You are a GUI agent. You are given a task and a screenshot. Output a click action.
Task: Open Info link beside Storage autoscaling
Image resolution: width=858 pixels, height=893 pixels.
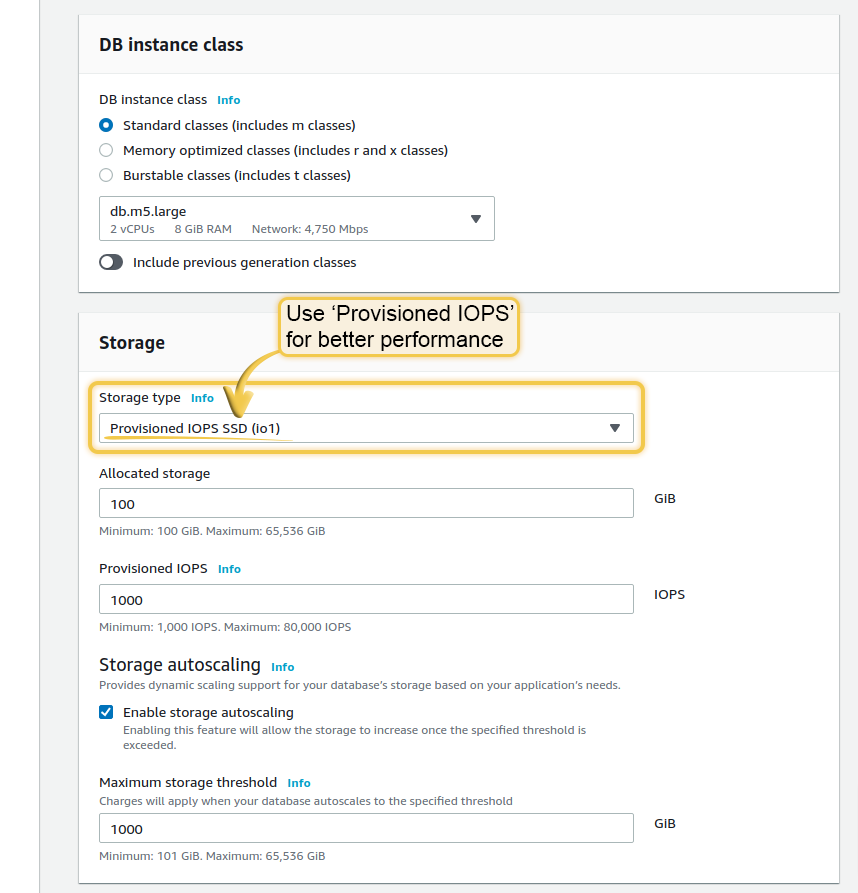[282, 667]
